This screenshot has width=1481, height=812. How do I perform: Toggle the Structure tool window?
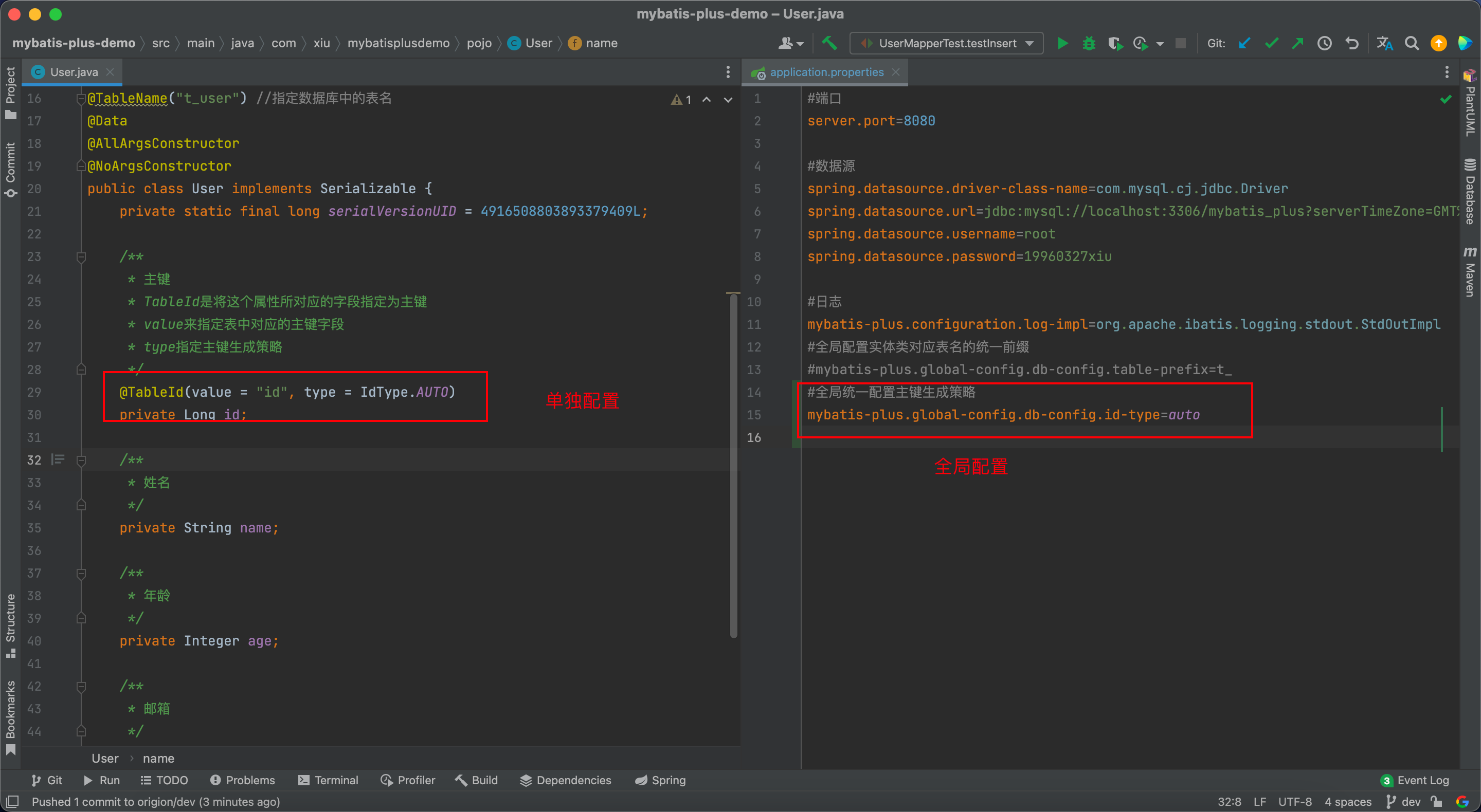[10, 625]
